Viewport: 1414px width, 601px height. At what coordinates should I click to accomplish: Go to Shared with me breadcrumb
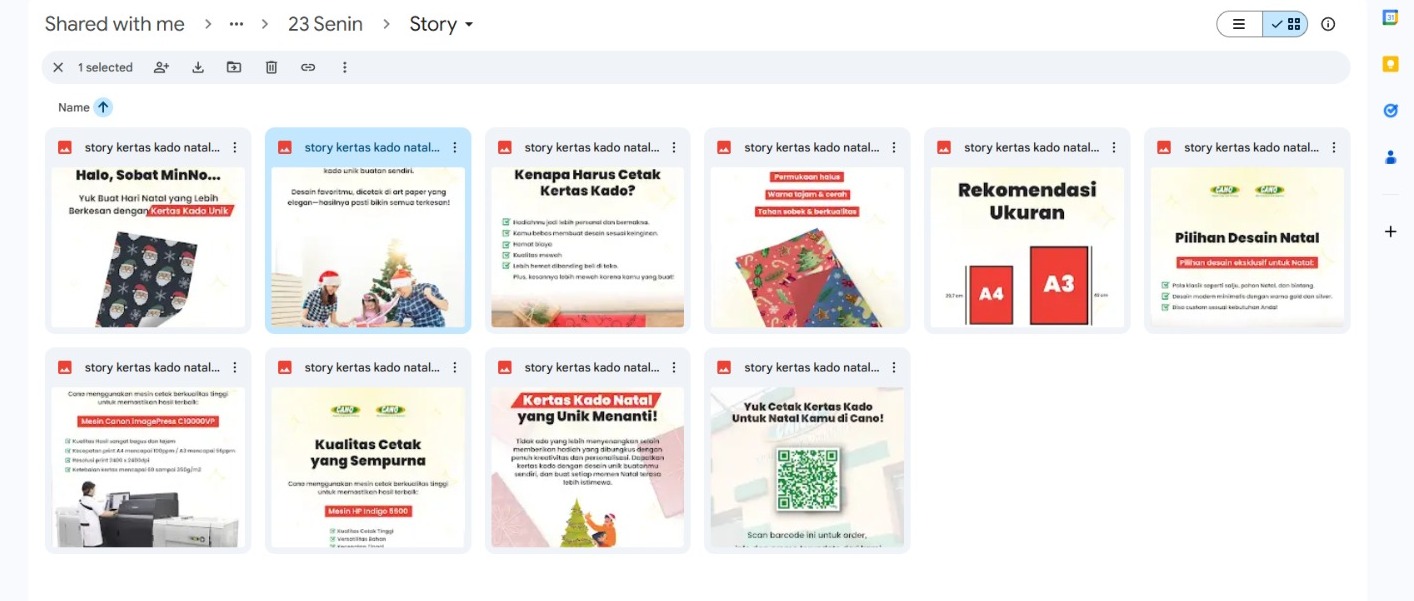(115, 24)
